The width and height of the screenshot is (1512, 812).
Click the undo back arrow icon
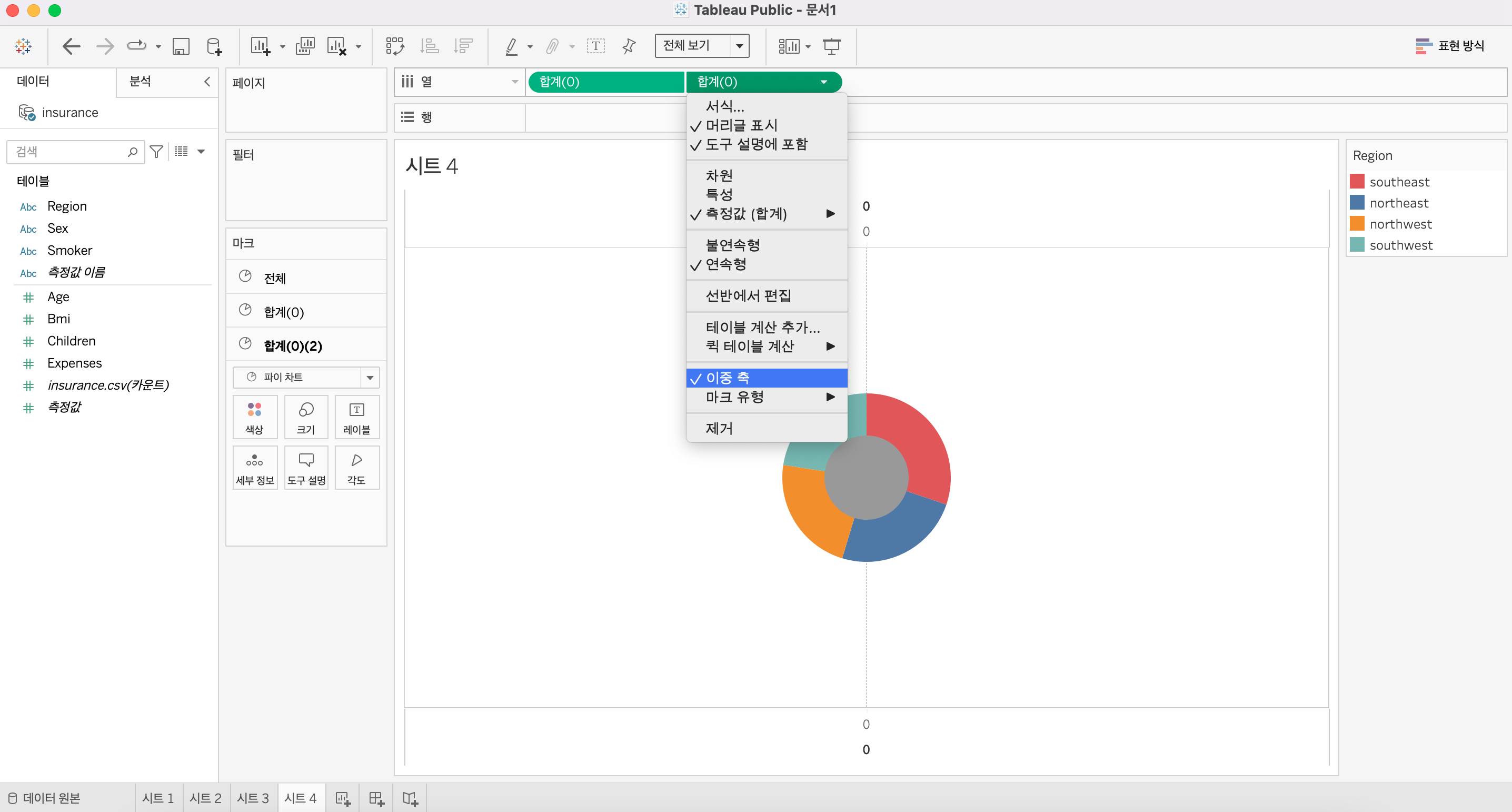[x=71, y=46]
